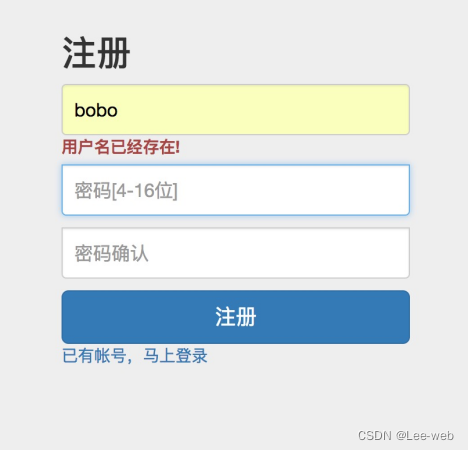Viewport: 469px width, 450px height.
Task: Click the blue-outlined focused password box
Action: (x=236, y=190)
